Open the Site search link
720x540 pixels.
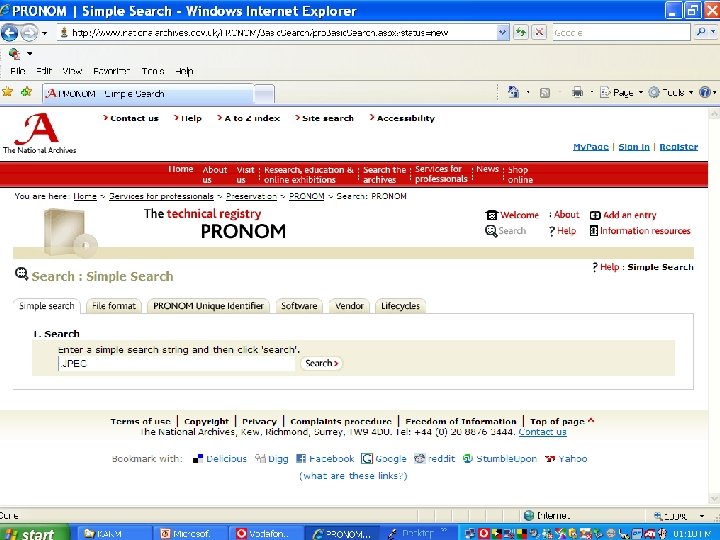tap(328, 118)
